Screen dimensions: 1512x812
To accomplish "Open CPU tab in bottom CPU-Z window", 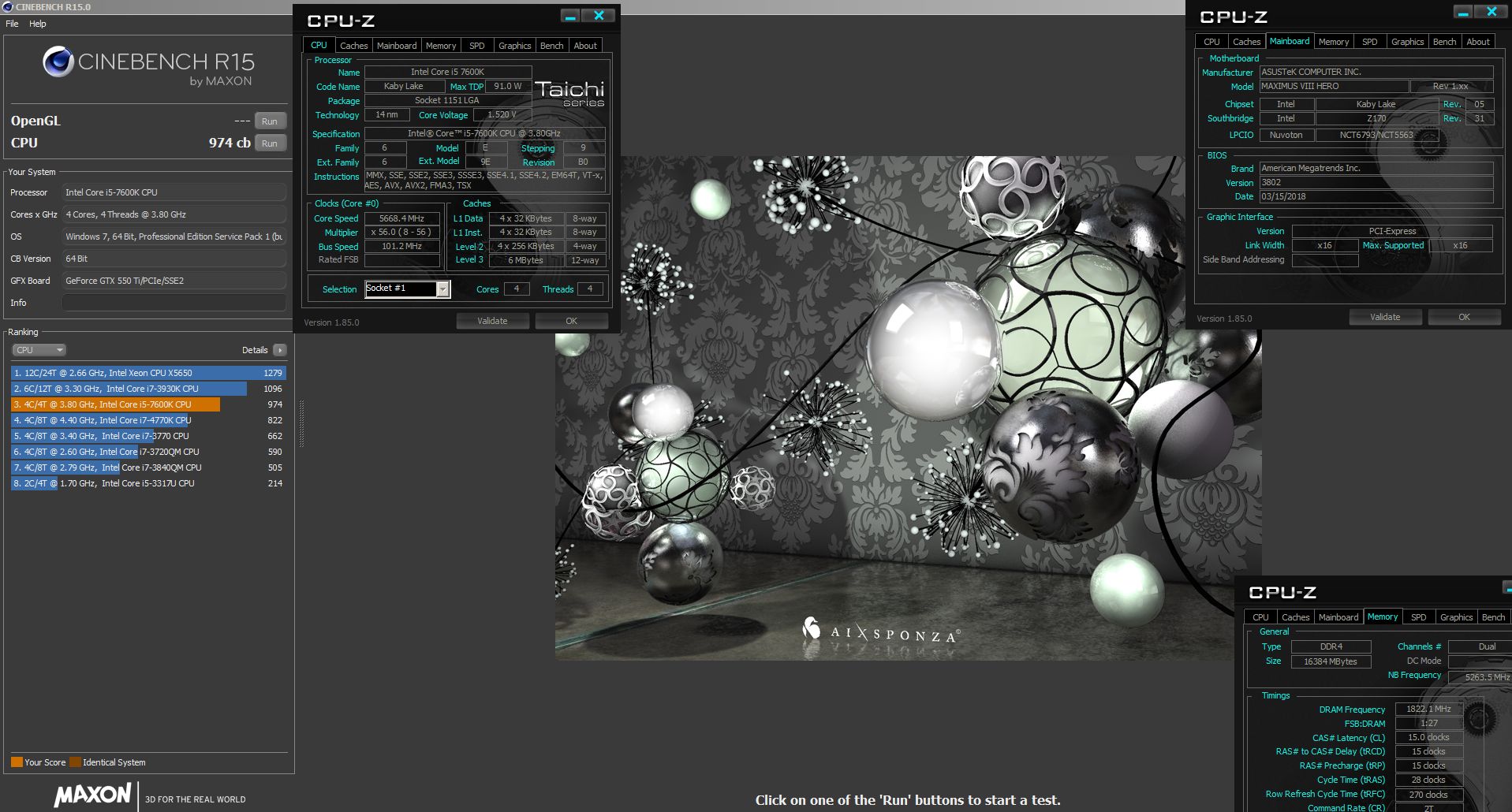I will pos(1261,617).
